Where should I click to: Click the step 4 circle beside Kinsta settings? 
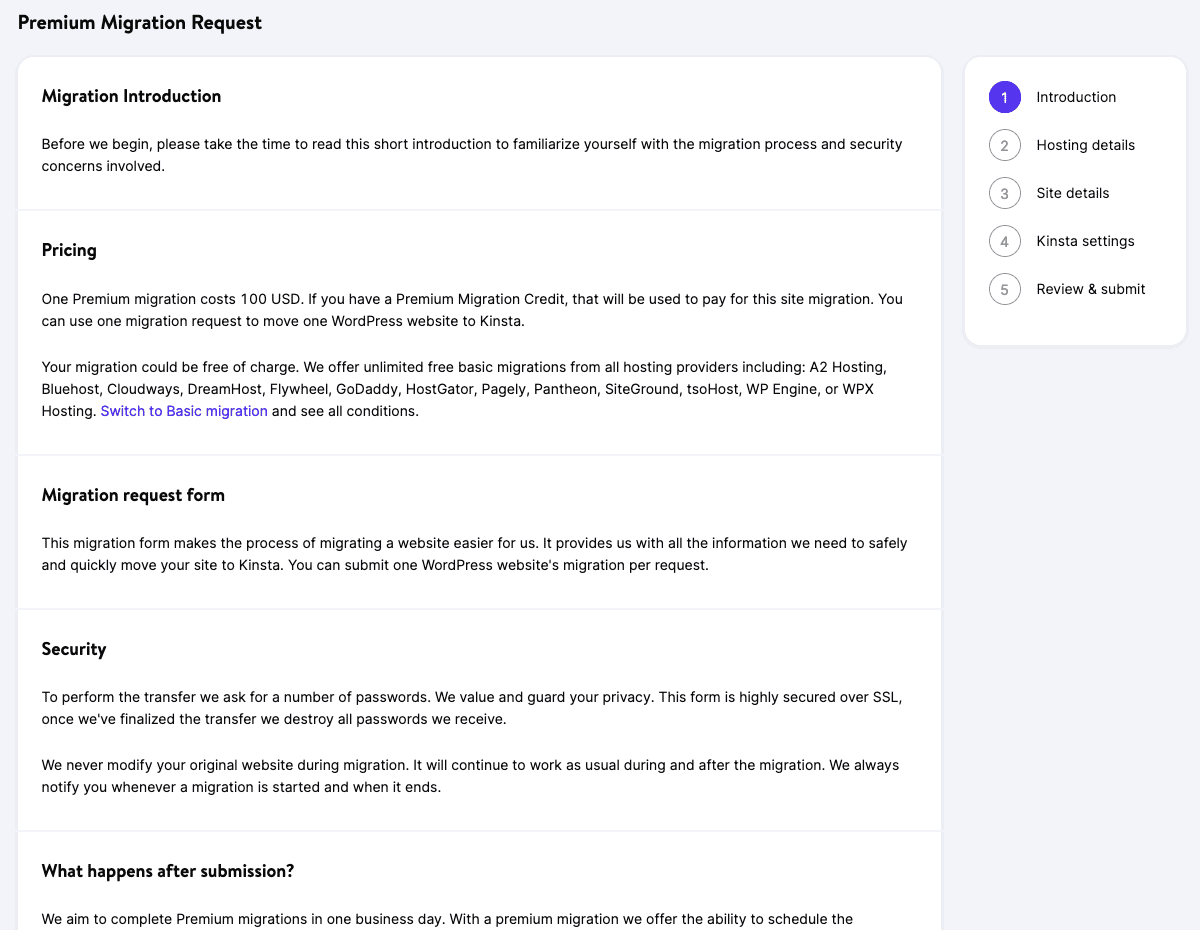1004,241
